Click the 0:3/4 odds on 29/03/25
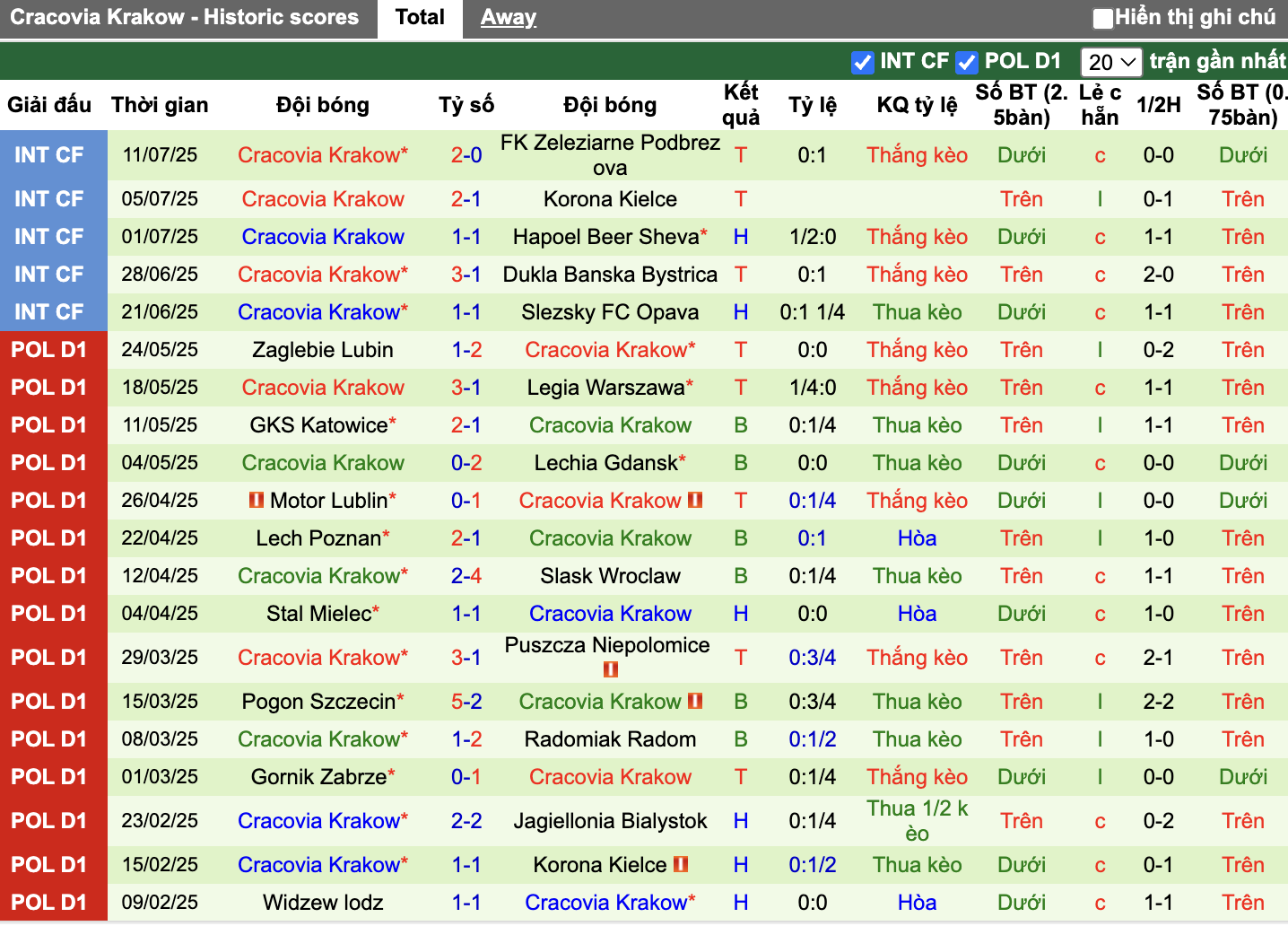Viewport: 1288px width, 926px height. pyautogui.click(x=813, y=658)
